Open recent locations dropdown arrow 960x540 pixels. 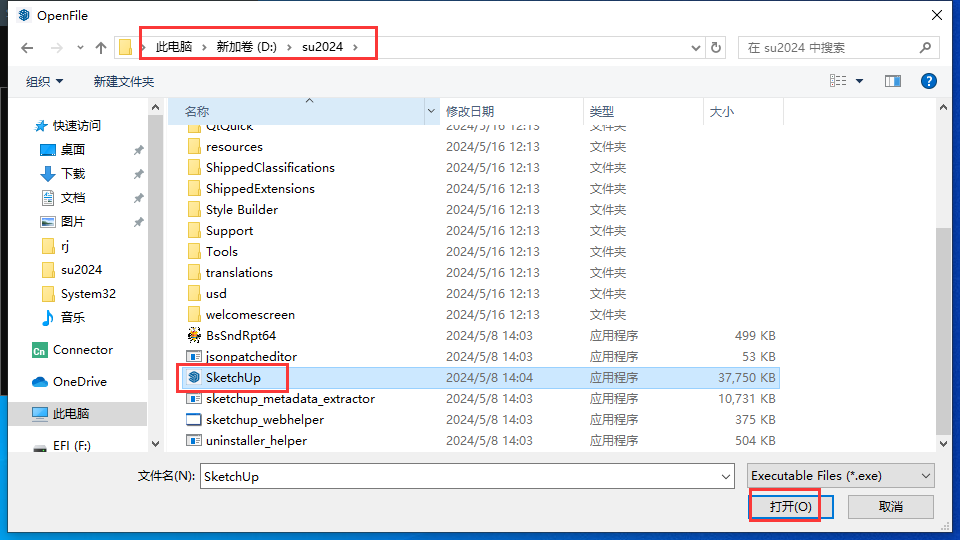tap(80, 48)
